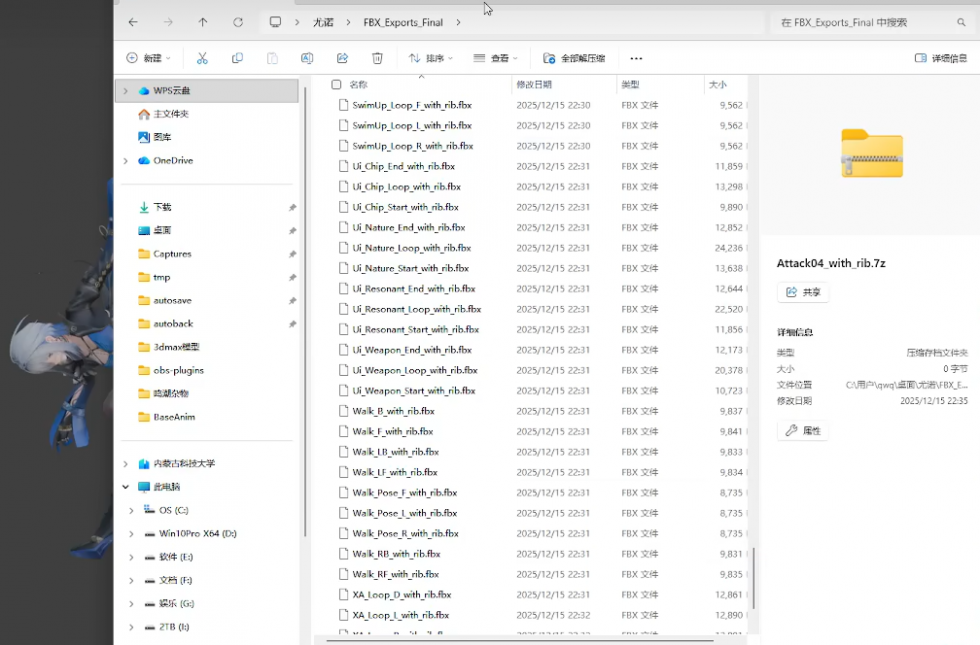Open the See more (…) toolbar menu

point(636,59)
